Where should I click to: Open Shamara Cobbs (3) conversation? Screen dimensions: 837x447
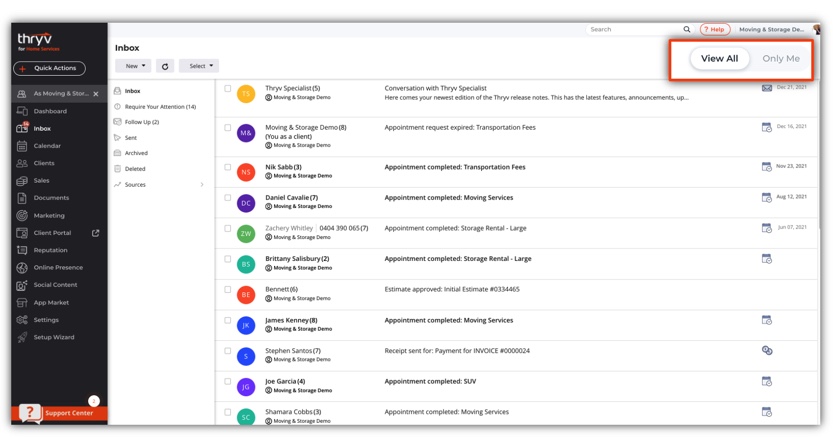(293, 412)
